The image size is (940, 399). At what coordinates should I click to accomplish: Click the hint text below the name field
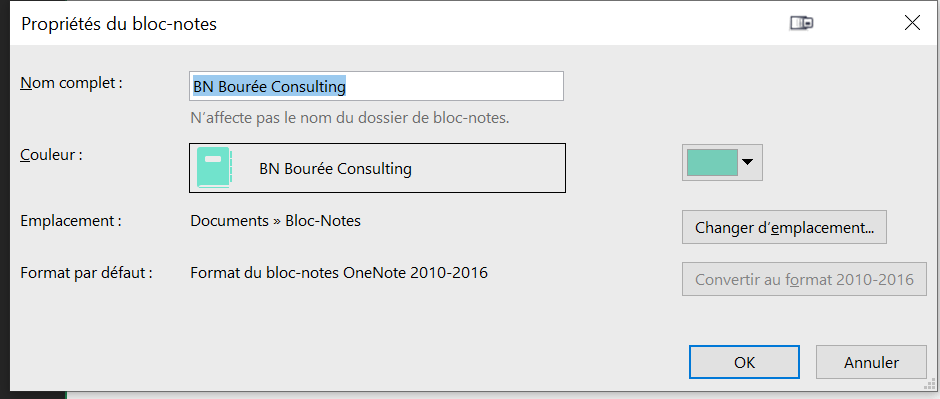[x=350, y=118]
